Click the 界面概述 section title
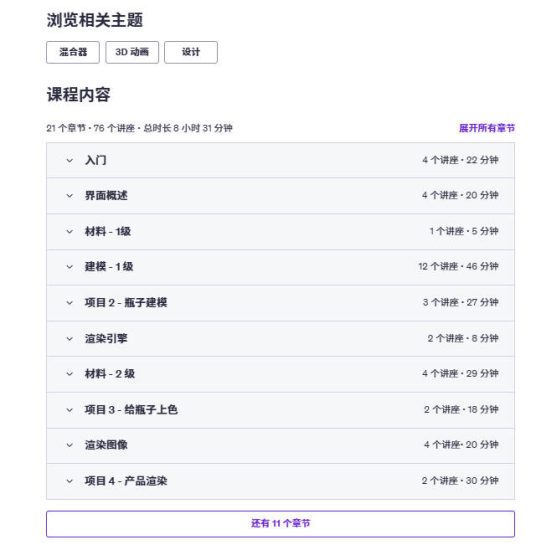 tap(106, 195)
